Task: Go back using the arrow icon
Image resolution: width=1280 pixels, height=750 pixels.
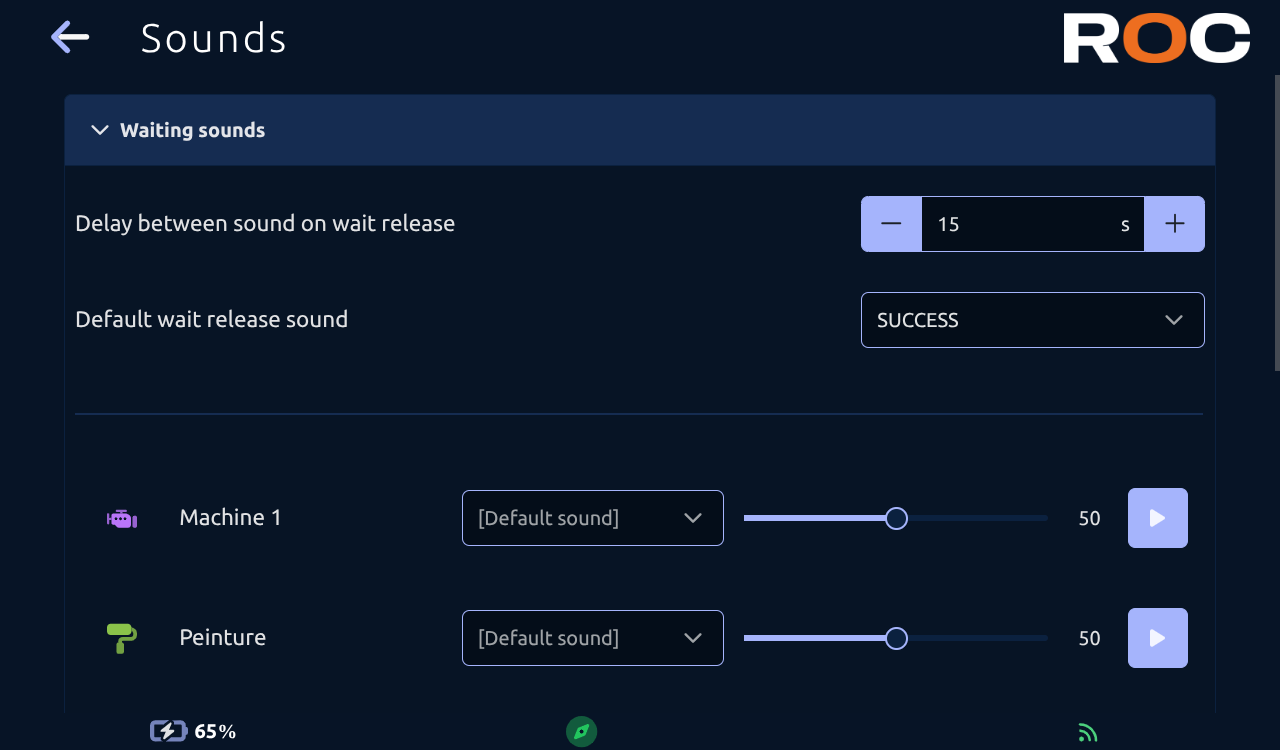Action: click(70, 38)
